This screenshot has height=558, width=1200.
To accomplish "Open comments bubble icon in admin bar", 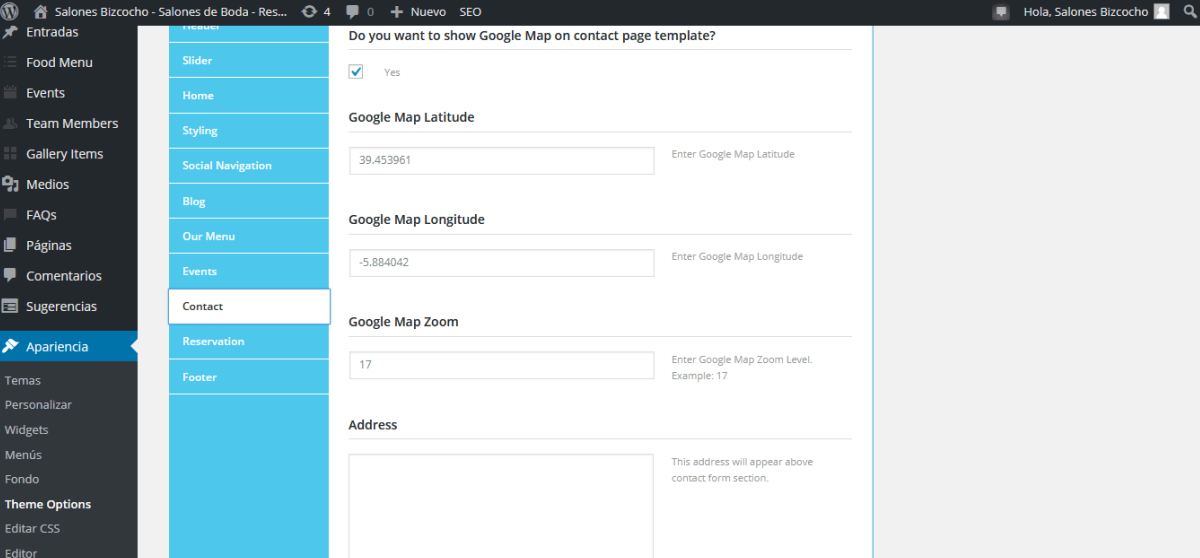I will [x=353, y=12].
